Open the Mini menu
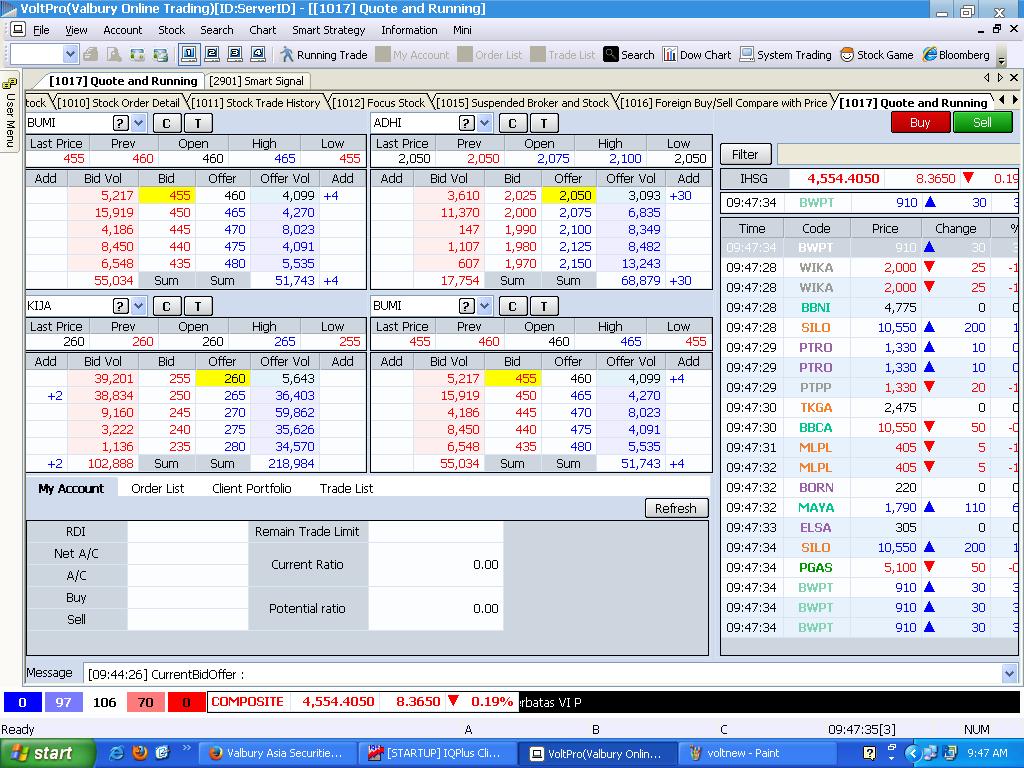 tap(462, 30)
